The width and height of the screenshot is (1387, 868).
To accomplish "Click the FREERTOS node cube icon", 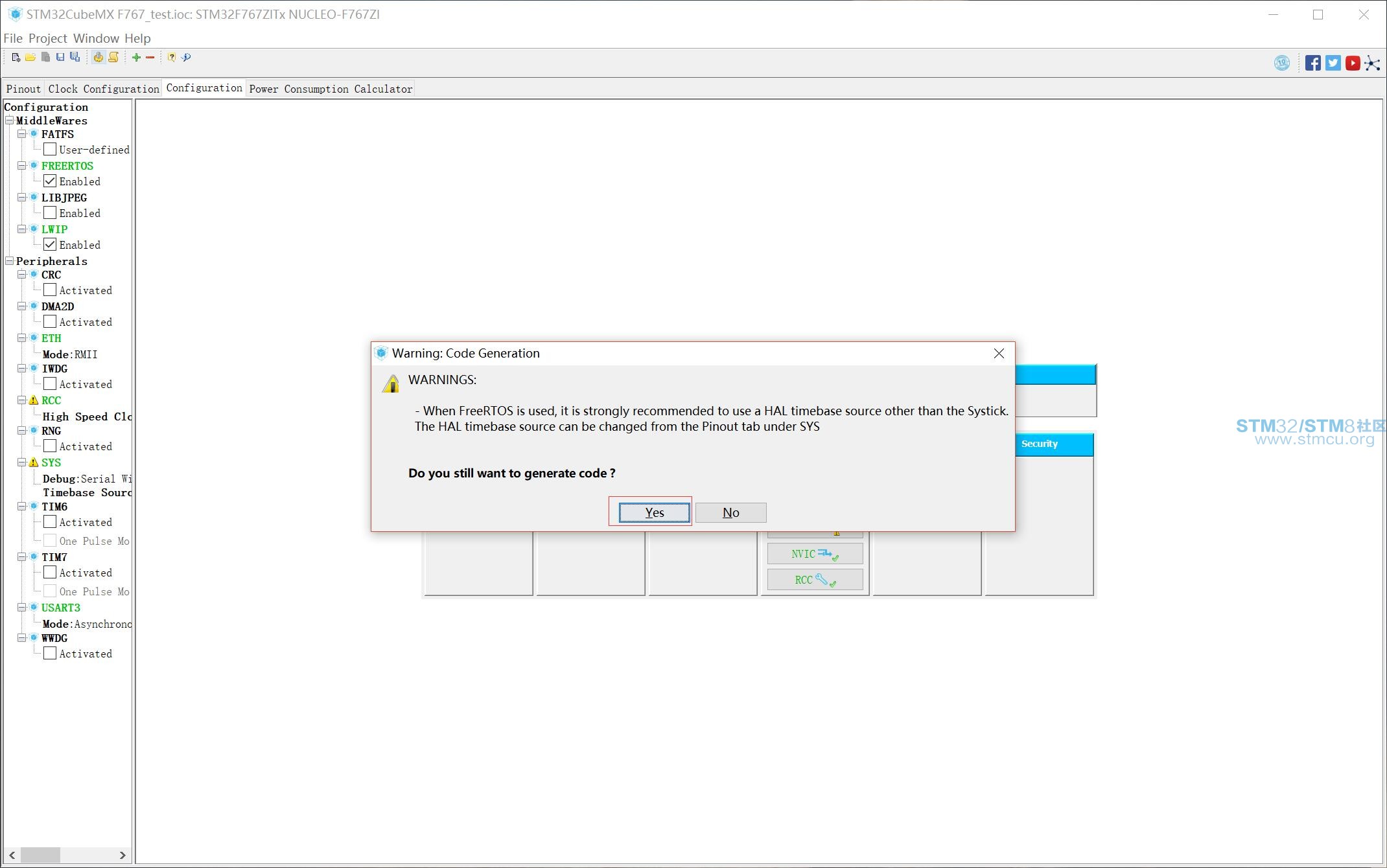I will [x=34, y=165].
